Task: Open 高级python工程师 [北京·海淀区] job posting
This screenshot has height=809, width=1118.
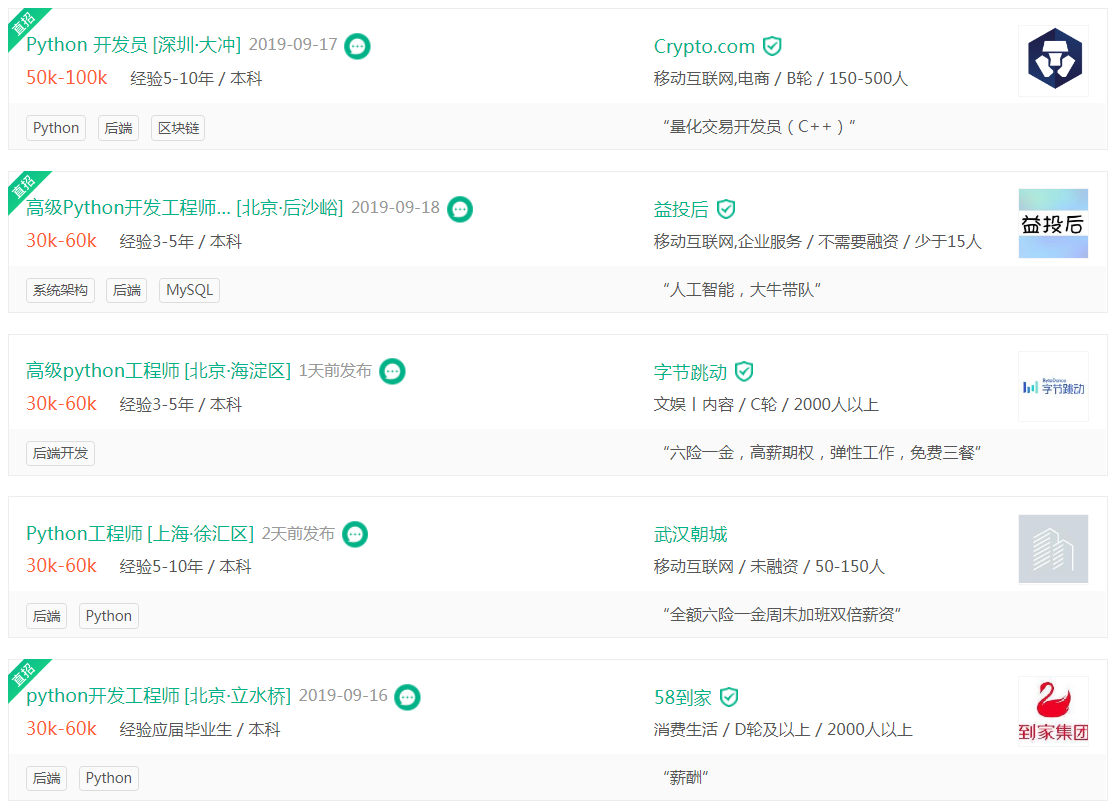Action: (158, 371)
